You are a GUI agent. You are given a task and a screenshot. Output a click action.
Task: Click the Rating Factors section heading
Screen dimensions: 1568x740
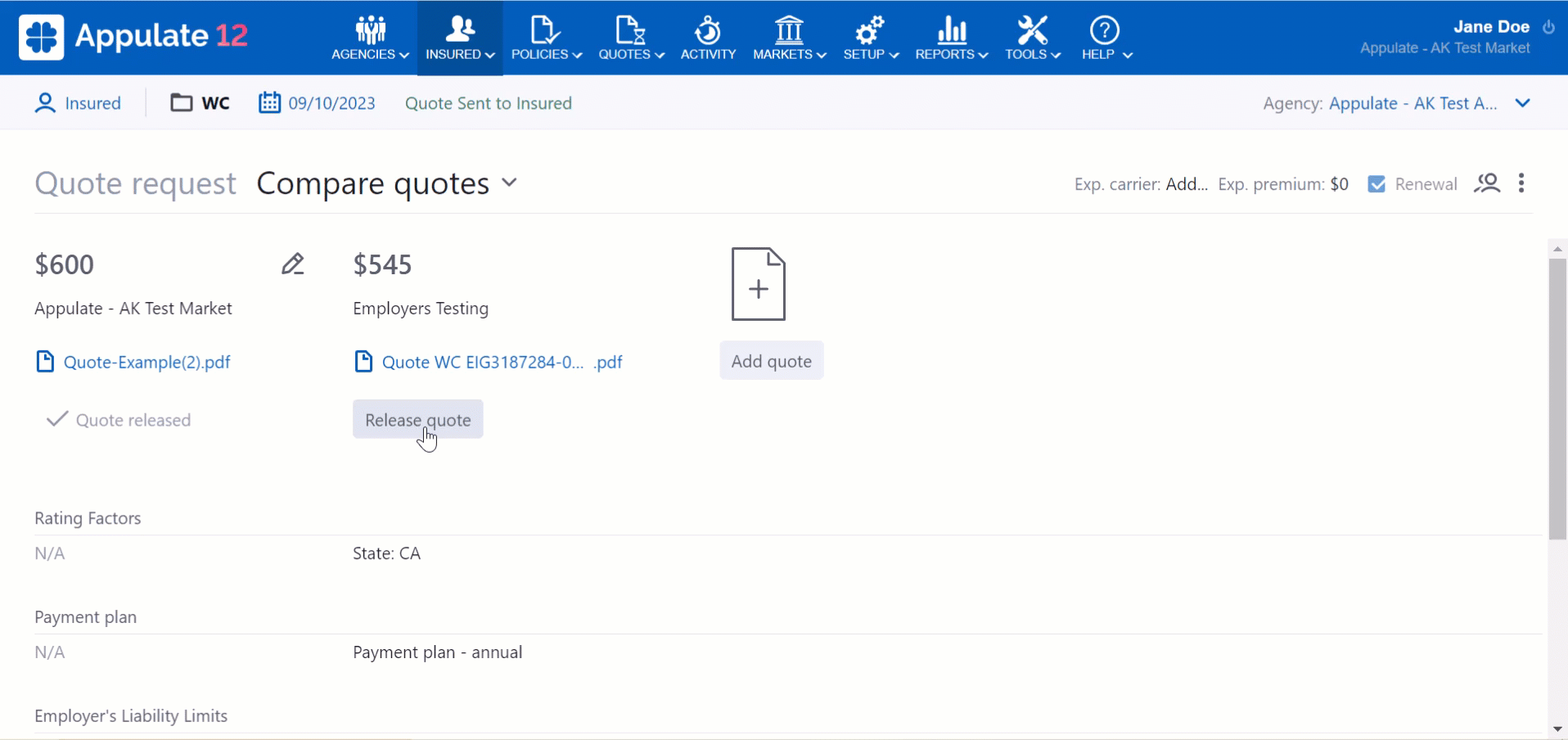pos(88,518)
